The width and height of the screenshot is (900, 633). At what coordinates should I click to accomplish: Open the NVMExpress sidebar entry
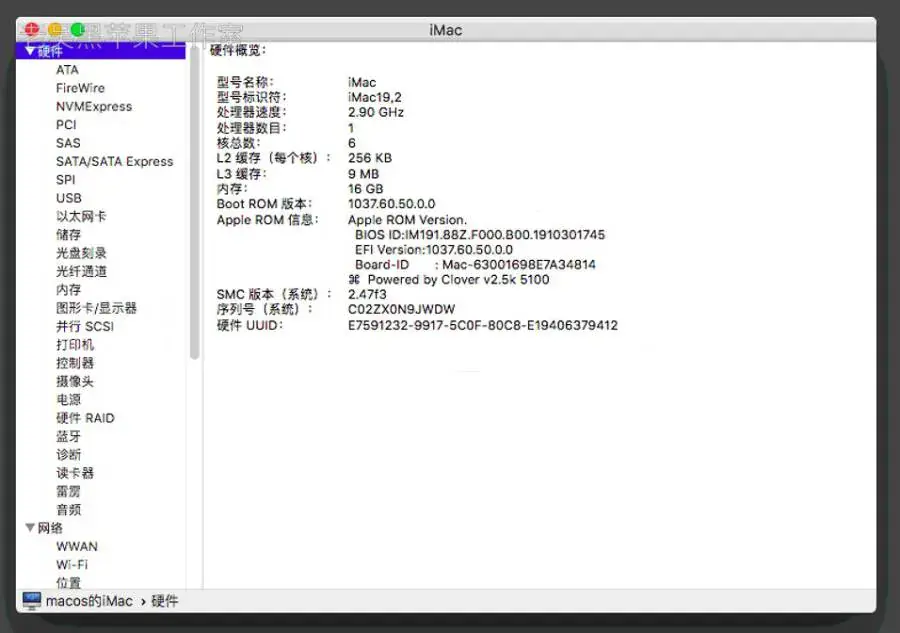pos(94,106)
